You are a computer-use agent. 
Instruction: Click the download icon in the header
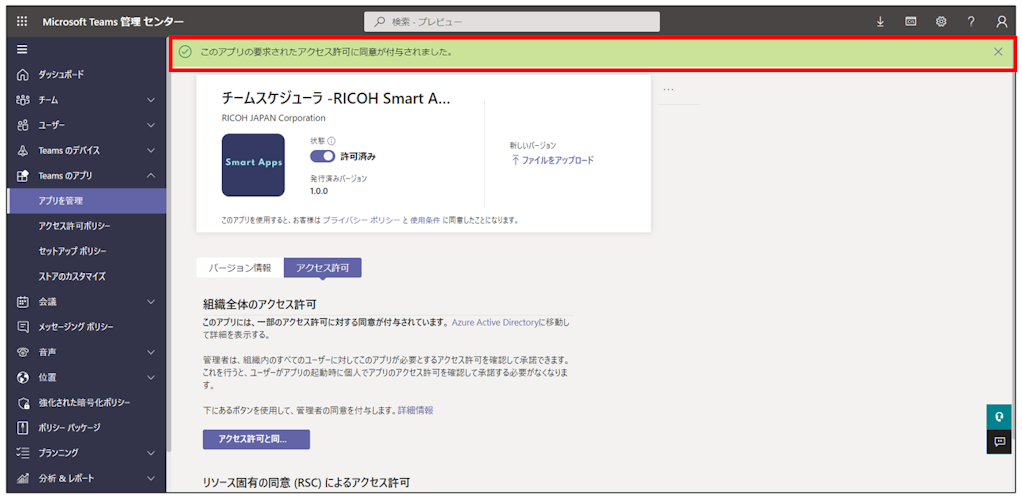881,22
